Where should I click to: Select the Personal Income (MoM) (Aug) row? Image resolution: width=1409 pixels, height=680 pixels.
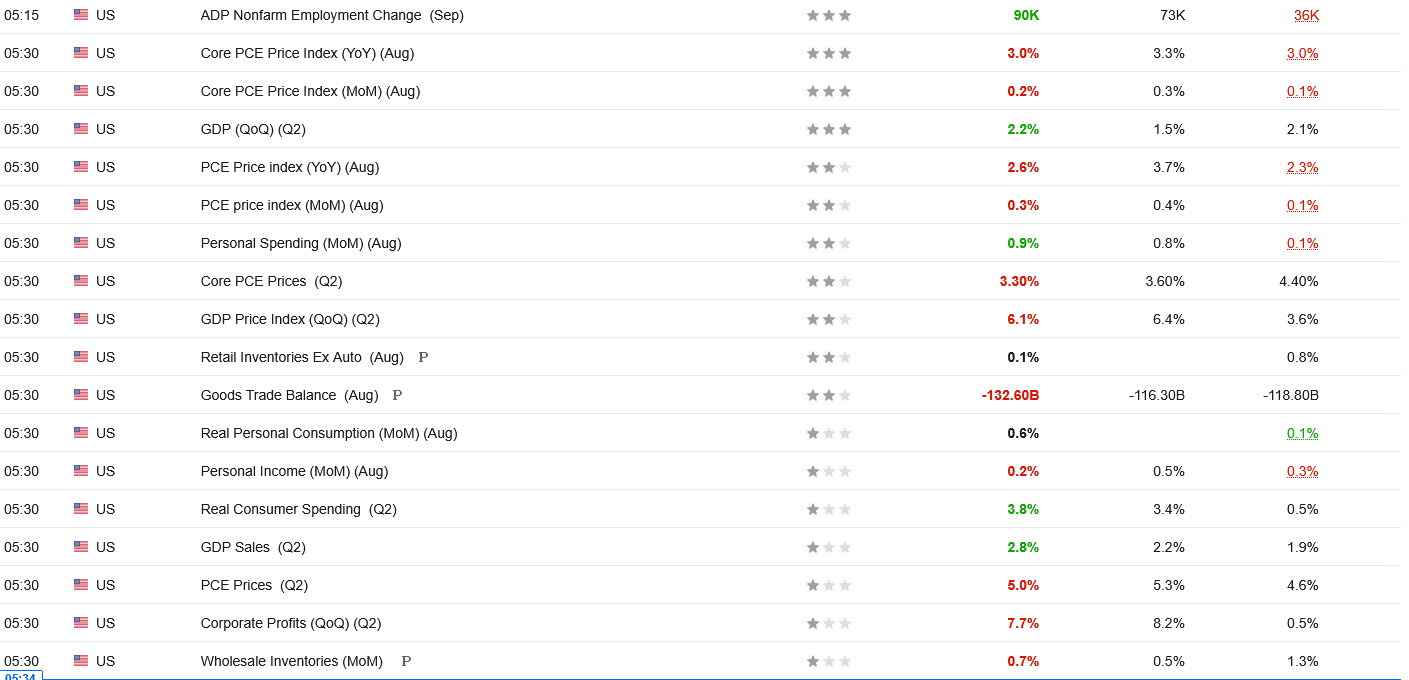tap(700, 471)
